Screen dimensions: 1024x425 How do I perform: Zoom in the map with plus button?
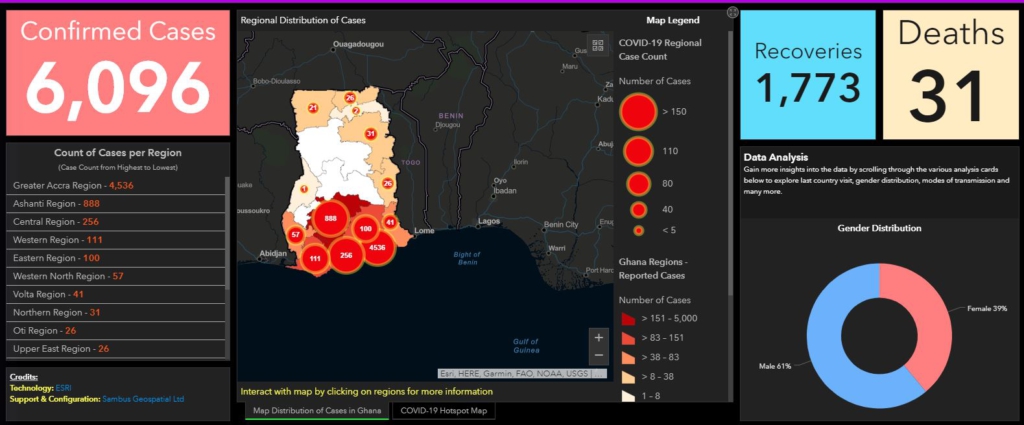click(598, 337)
